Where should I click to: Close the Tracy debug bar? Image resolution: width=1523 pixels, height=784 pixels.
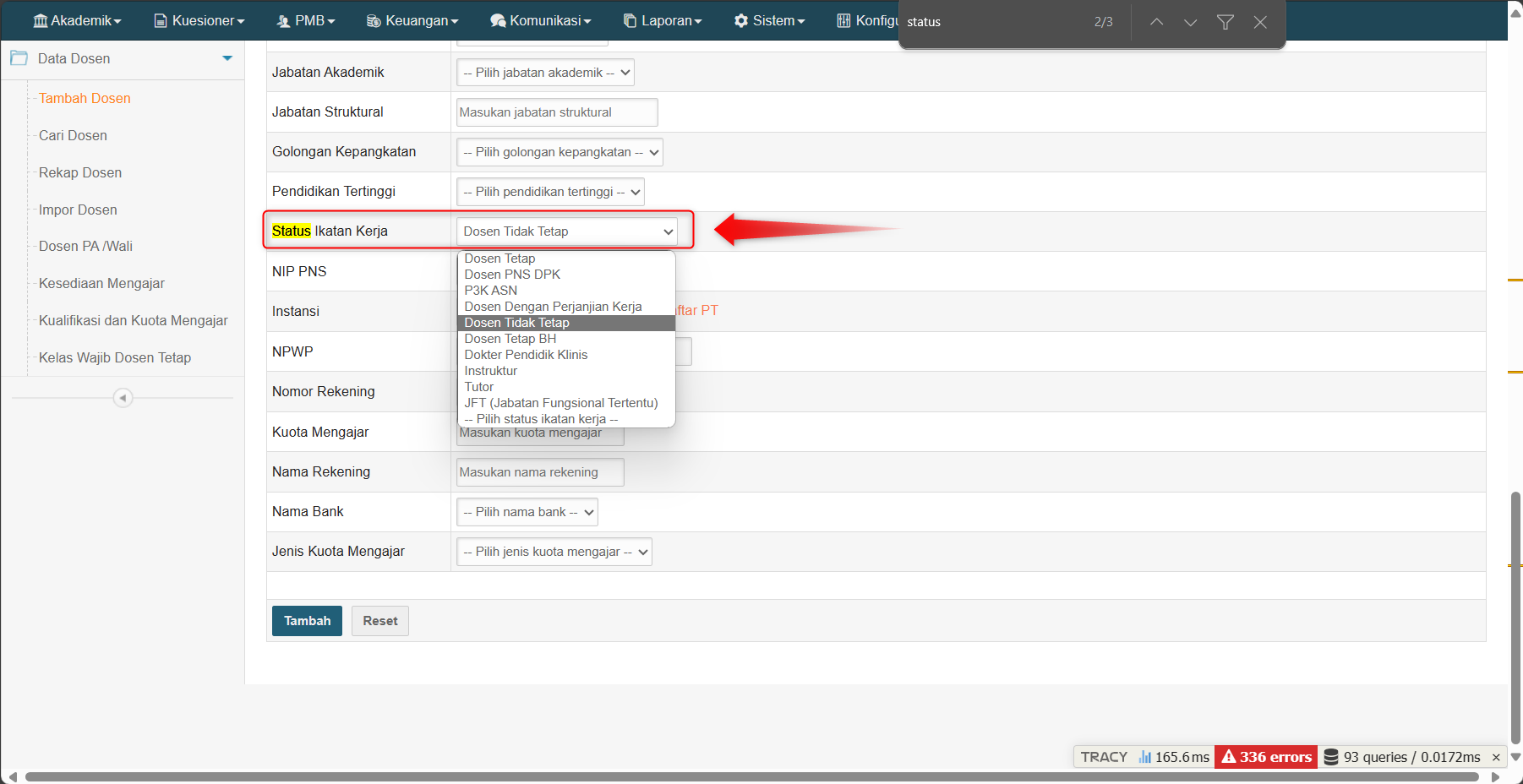[x=1496, y=757]
